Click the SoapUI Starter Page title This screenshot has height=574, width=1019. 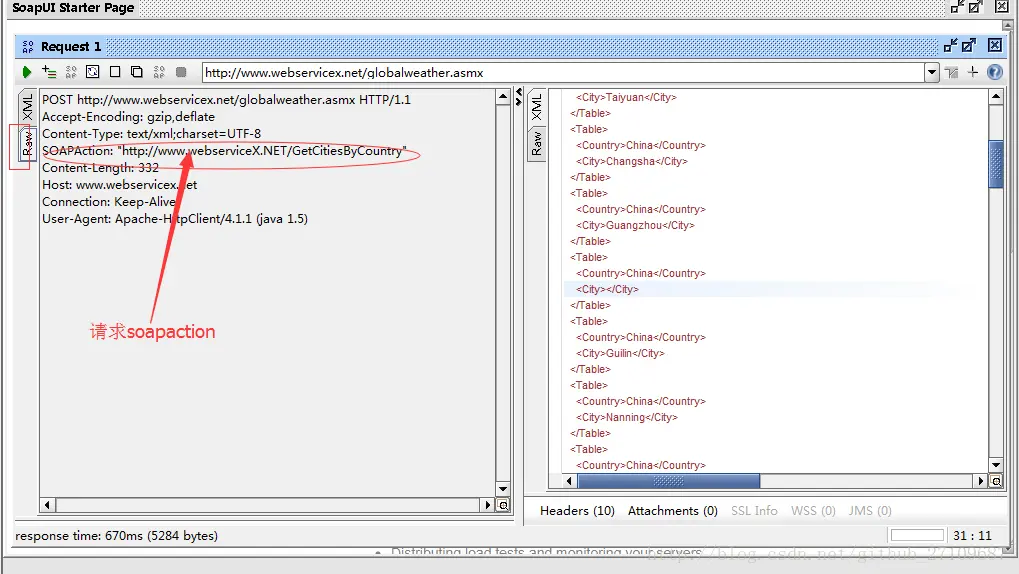73,8
